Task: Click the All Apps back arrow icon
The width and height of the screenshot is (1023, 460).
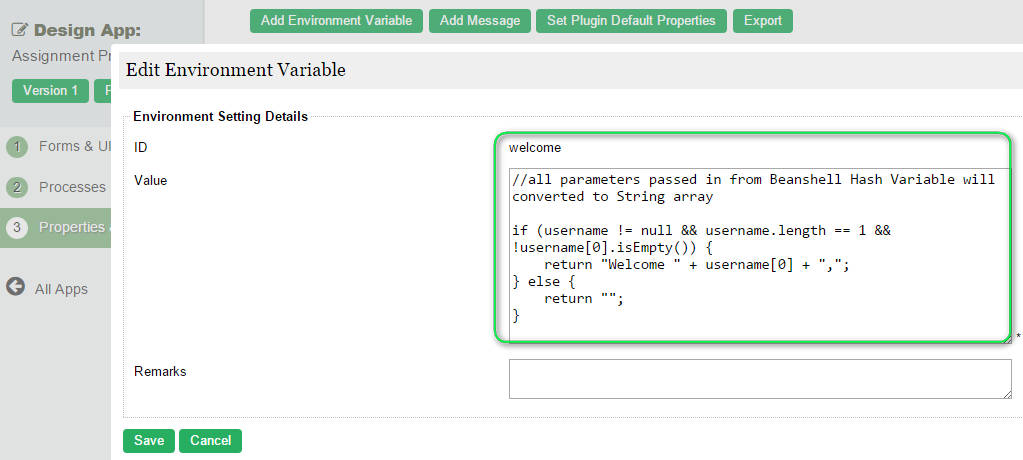Action: point(15,287)
